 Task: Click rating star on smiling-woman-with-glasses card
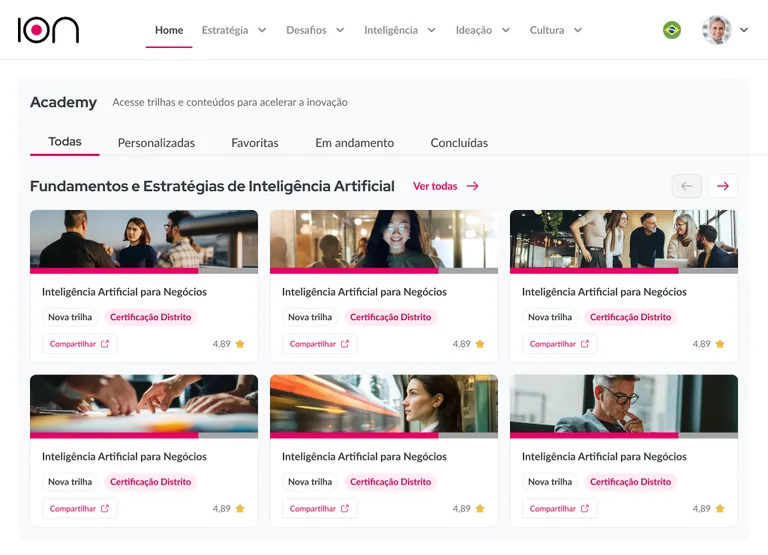click(x=480, y=344)
